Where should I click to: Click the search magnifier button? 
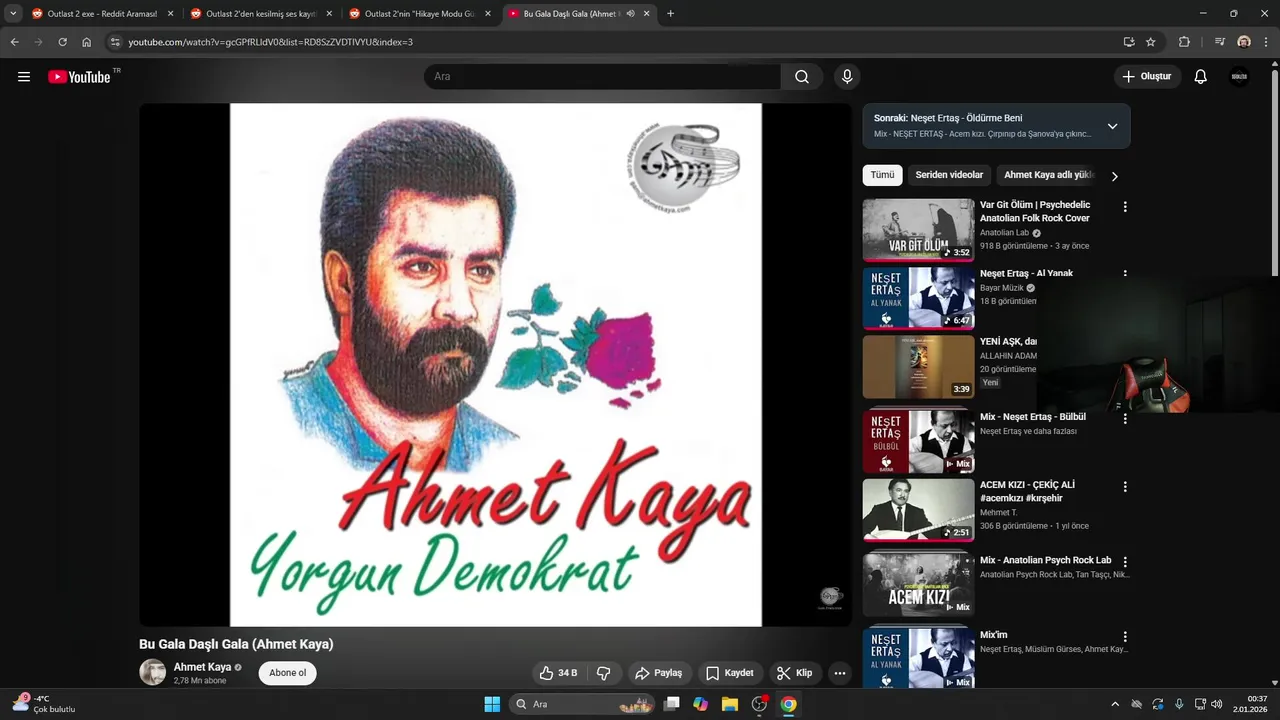click(x=802, y=77)
